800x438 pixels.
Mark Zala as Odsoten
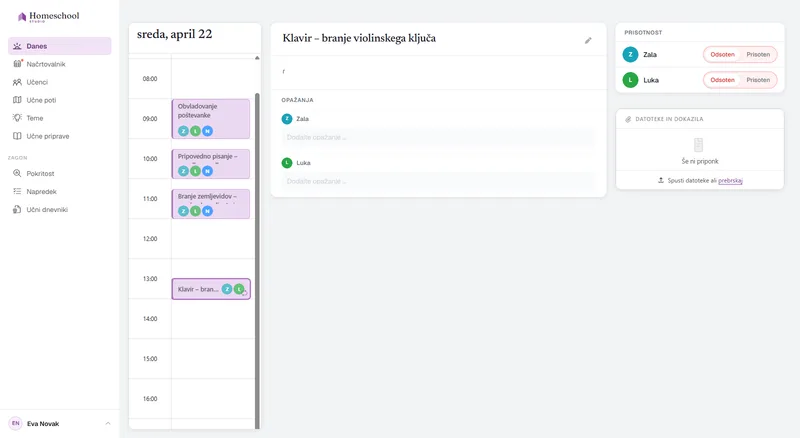(722, 55)
